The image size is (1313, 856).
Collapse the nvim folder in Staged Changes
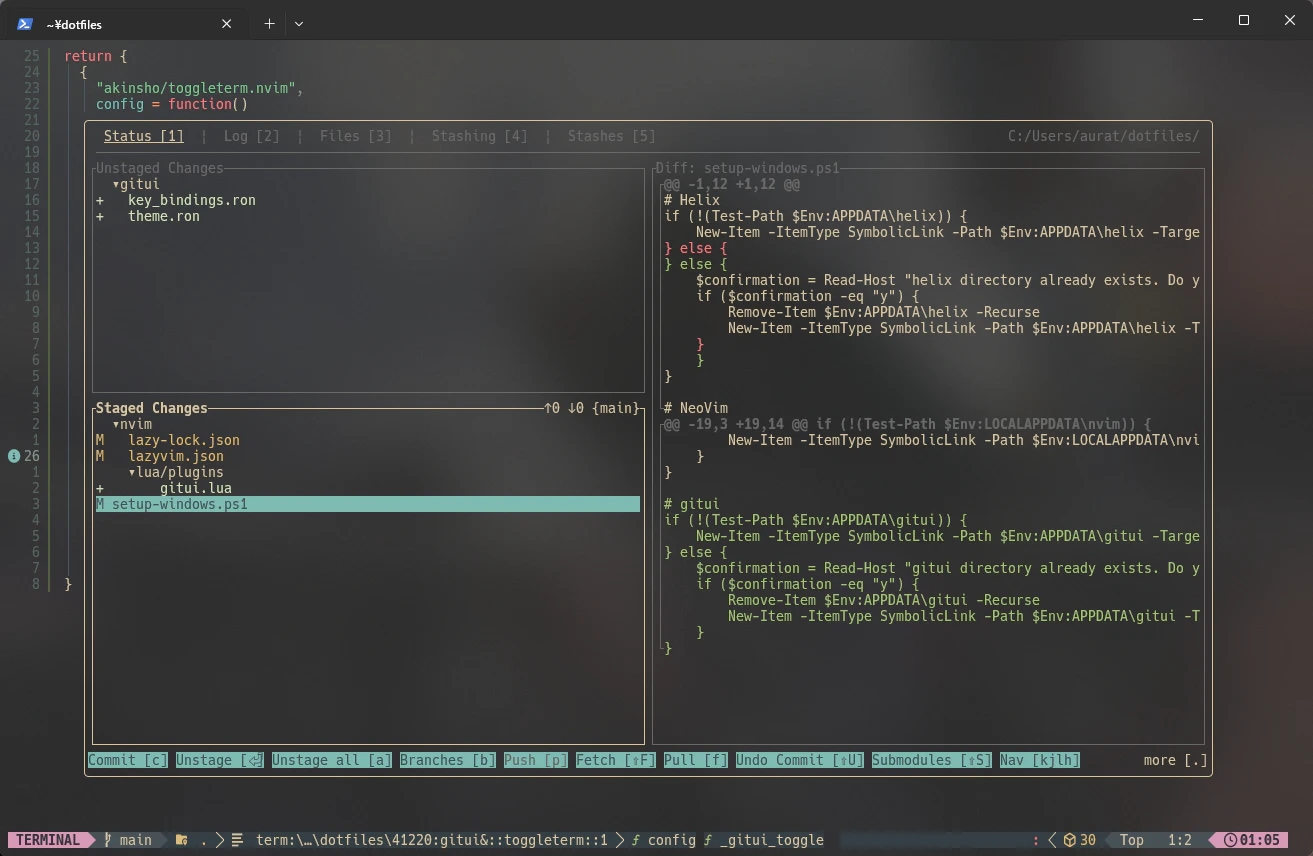pos(132,424)
